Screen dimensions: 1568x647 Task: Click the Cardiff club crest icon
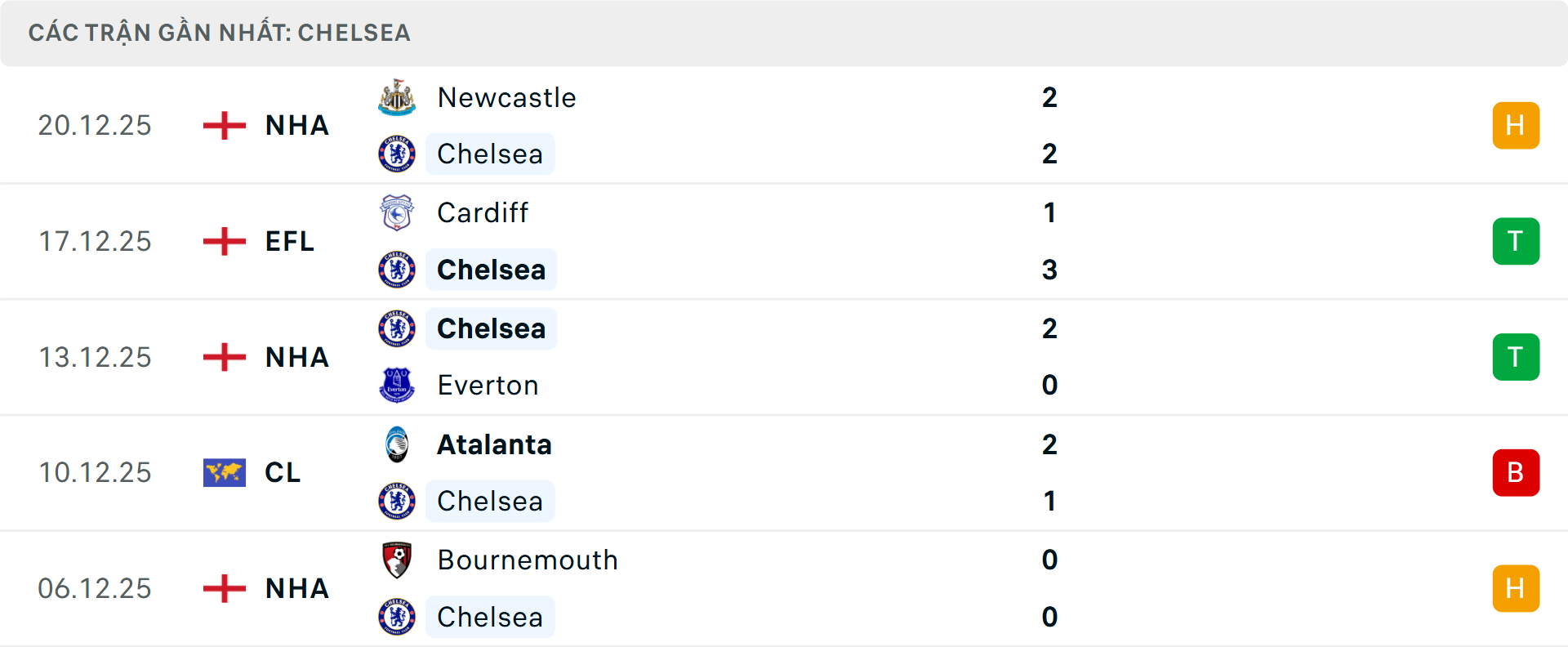397,213
